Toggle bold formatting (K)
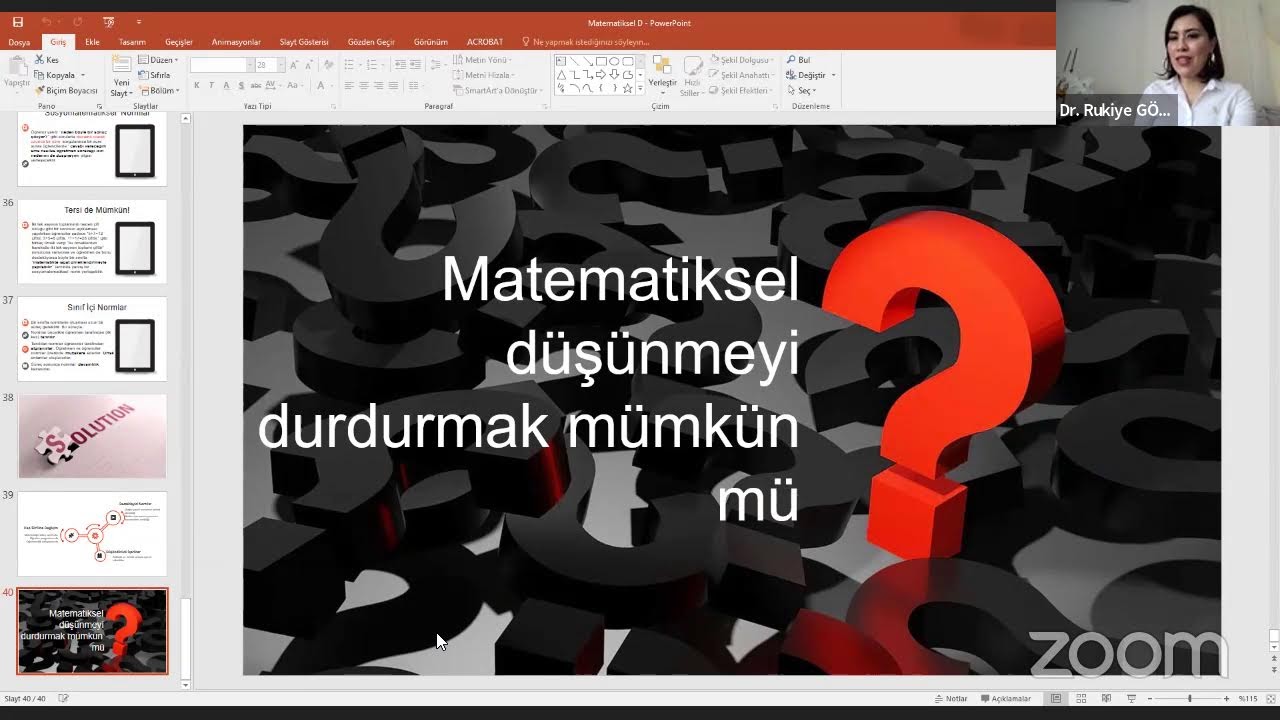This screenshot has height=720, width=1280. point(197,86)
